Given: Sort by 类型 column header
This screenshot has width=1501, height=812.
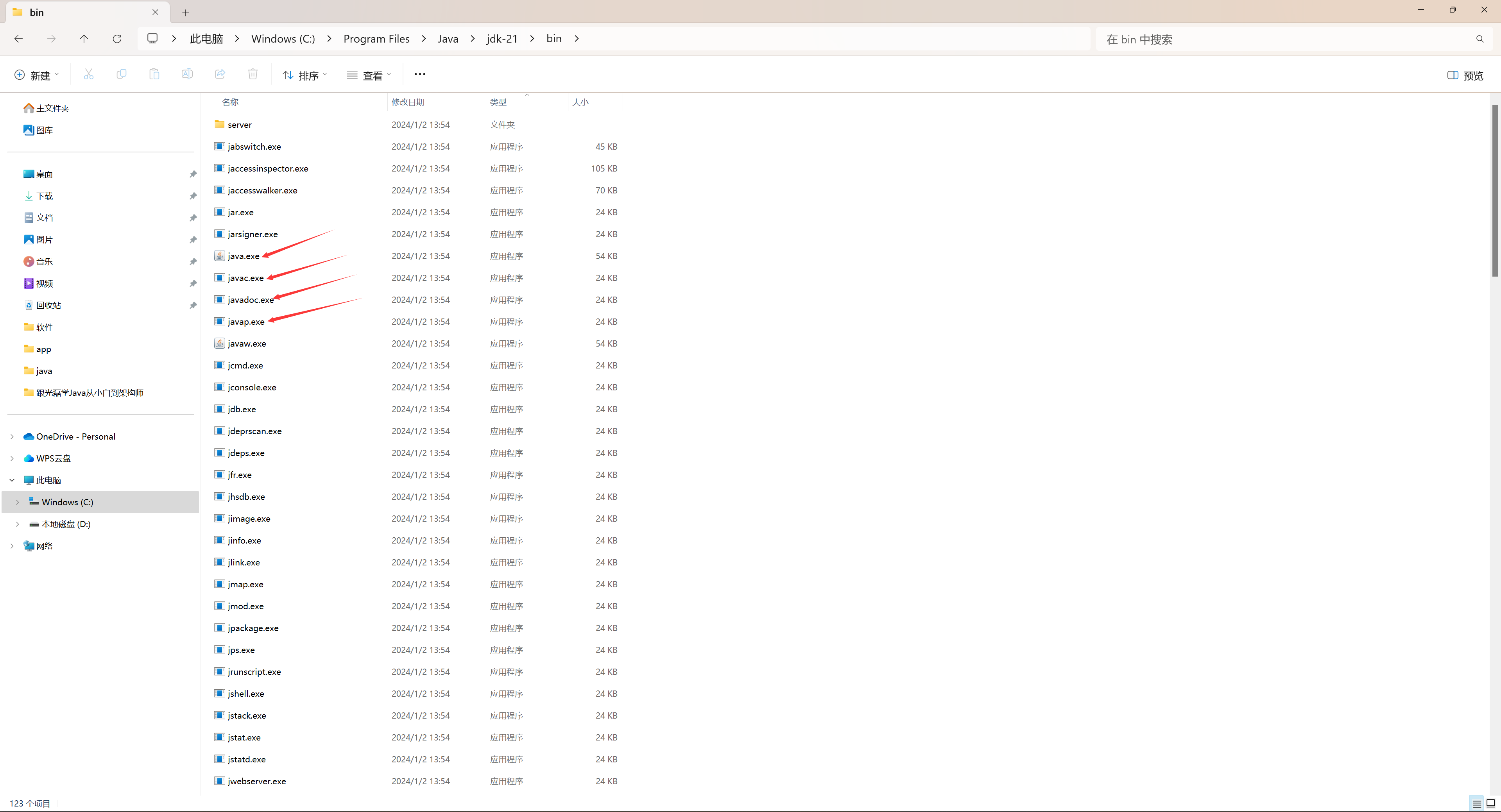Looking at the screenshot, I should tap(498, 102).
